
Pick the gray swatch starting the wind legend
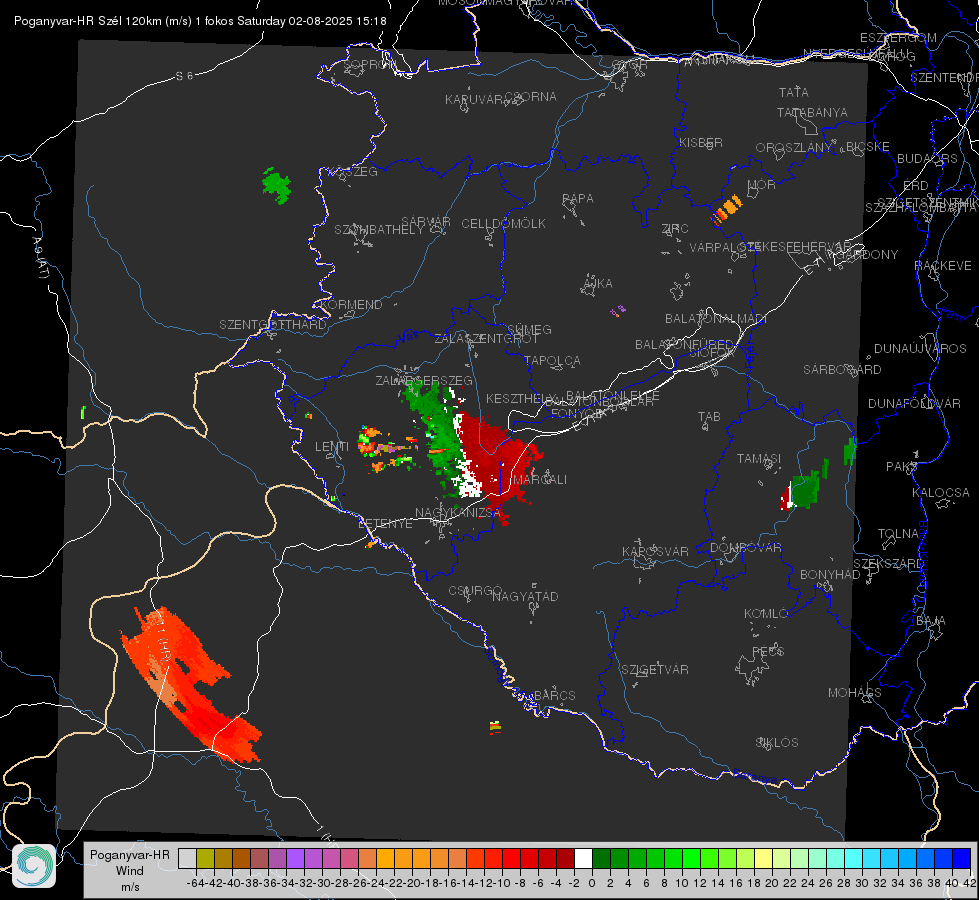[x=187, y=859]
